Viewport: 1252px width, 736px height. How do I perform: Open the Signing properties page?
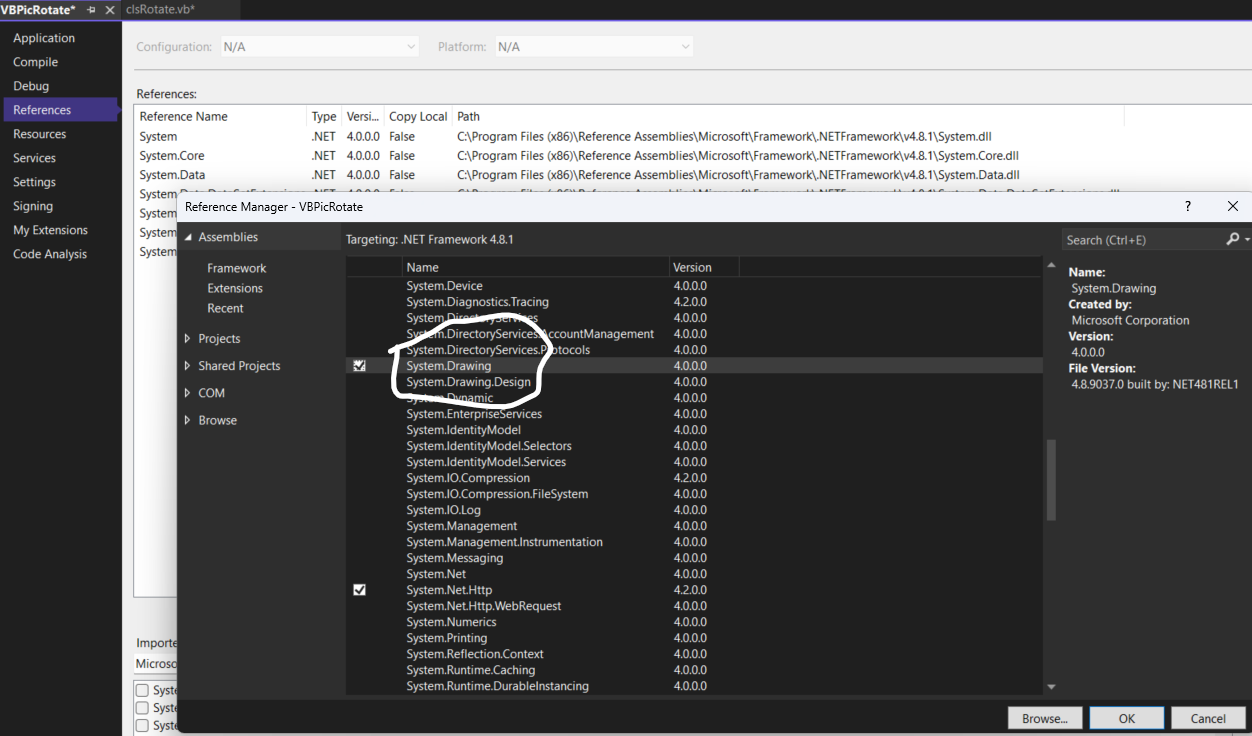tap(33, 206)
